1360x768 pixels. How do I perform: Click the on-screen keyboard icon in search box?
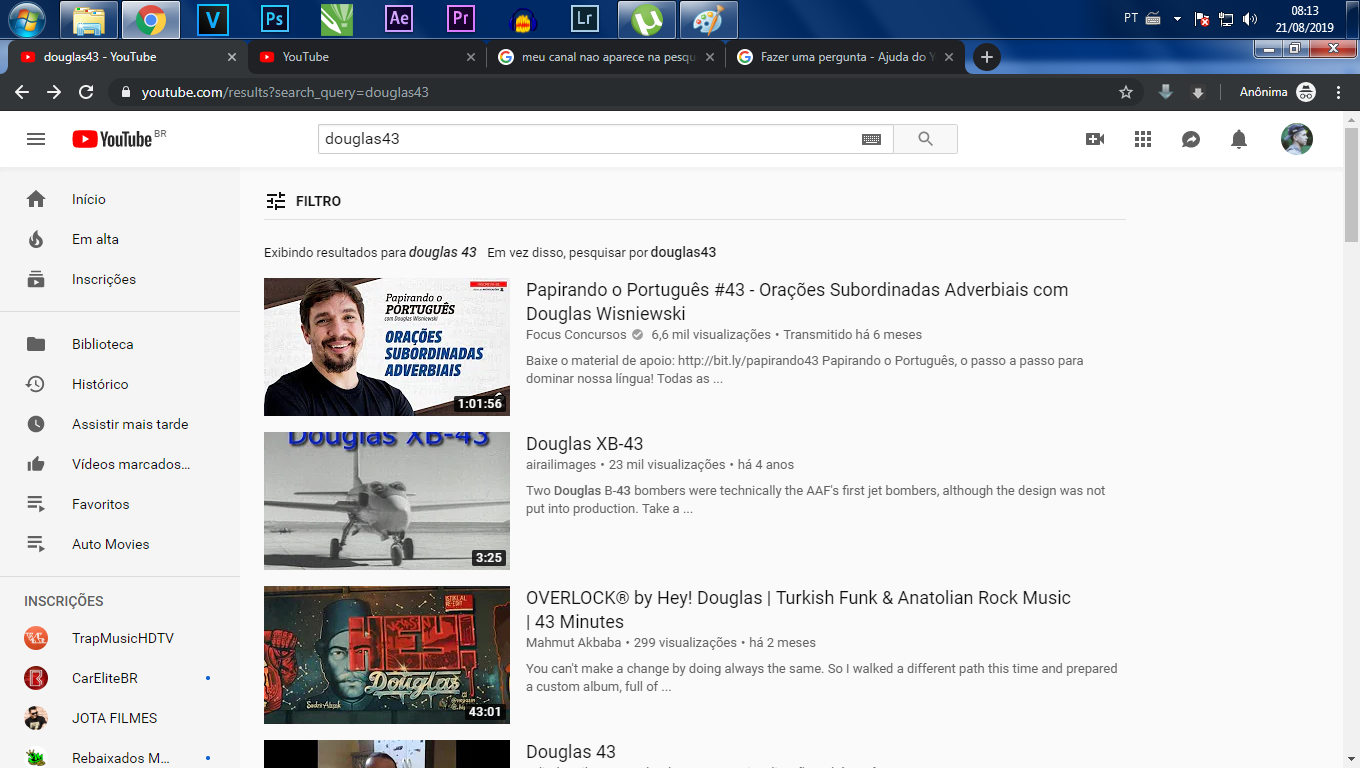871,140
